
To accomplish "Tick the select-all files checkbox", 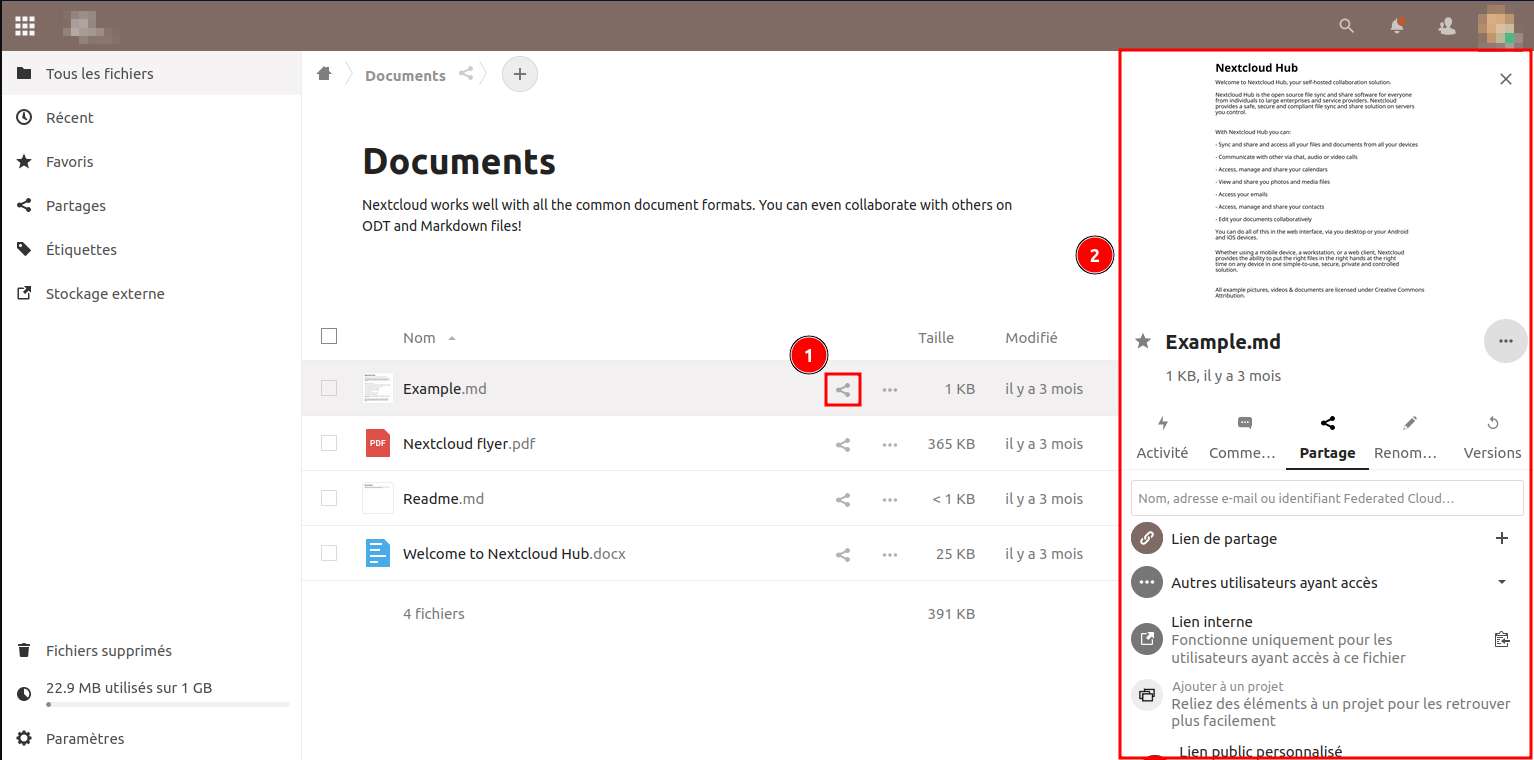I will pos(329,336).
